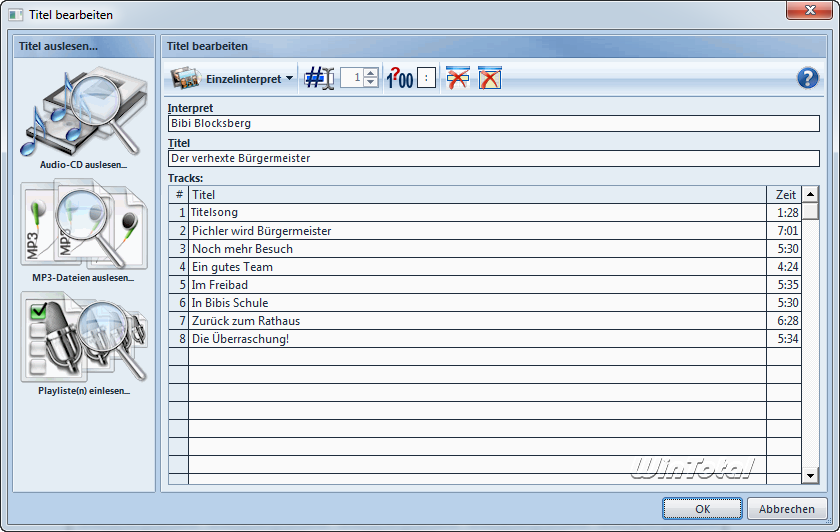Click the time format 1?00 icon
This screenshot has width=840, height=532.
(400, 79)
